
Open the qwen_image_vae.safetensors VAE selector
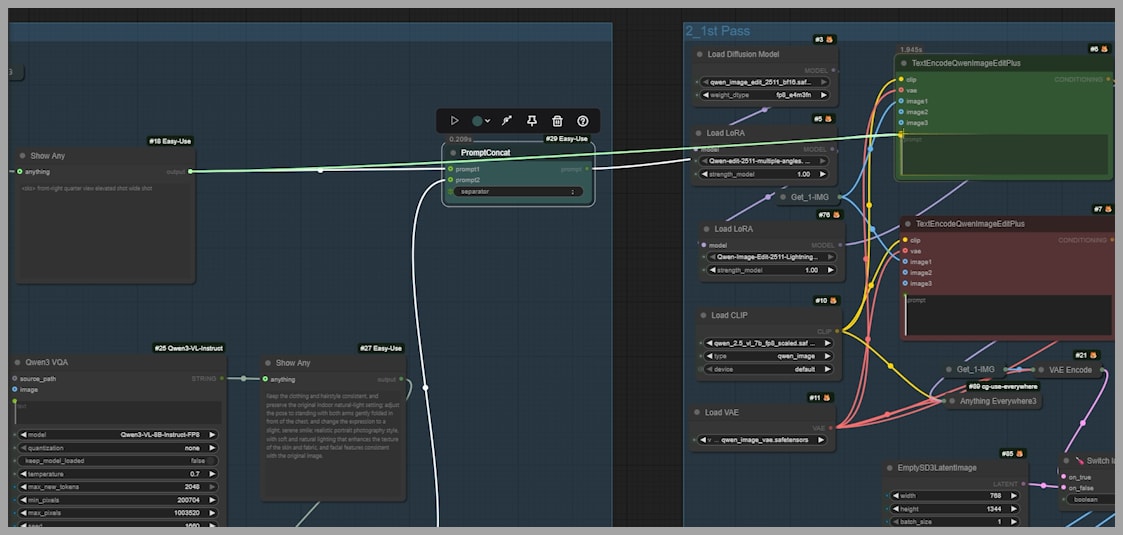[765, 439]
